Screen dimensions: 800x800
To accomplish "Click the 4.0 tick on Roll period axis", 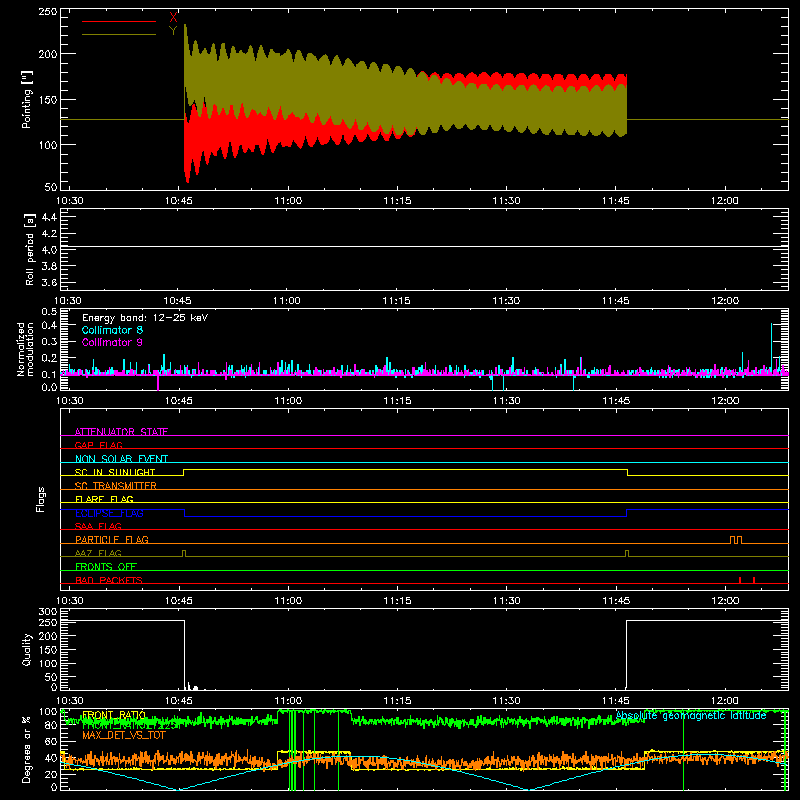I will [x=49, y=250].
